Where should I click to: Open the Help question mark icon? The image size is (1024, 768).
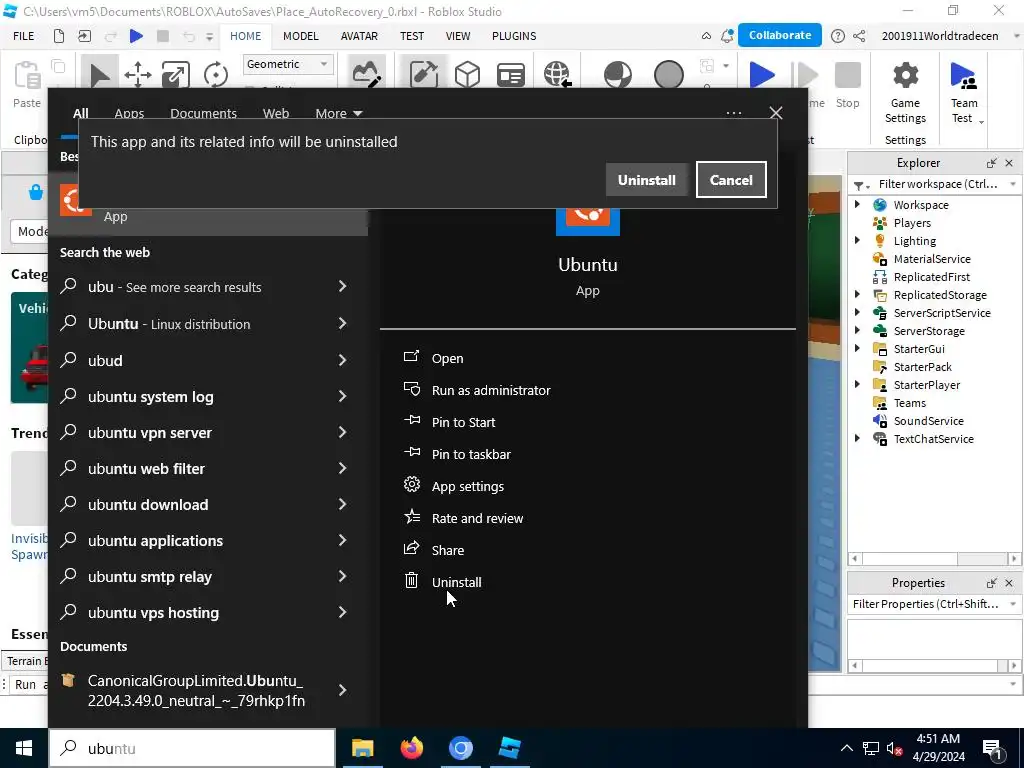pos(837,36)
